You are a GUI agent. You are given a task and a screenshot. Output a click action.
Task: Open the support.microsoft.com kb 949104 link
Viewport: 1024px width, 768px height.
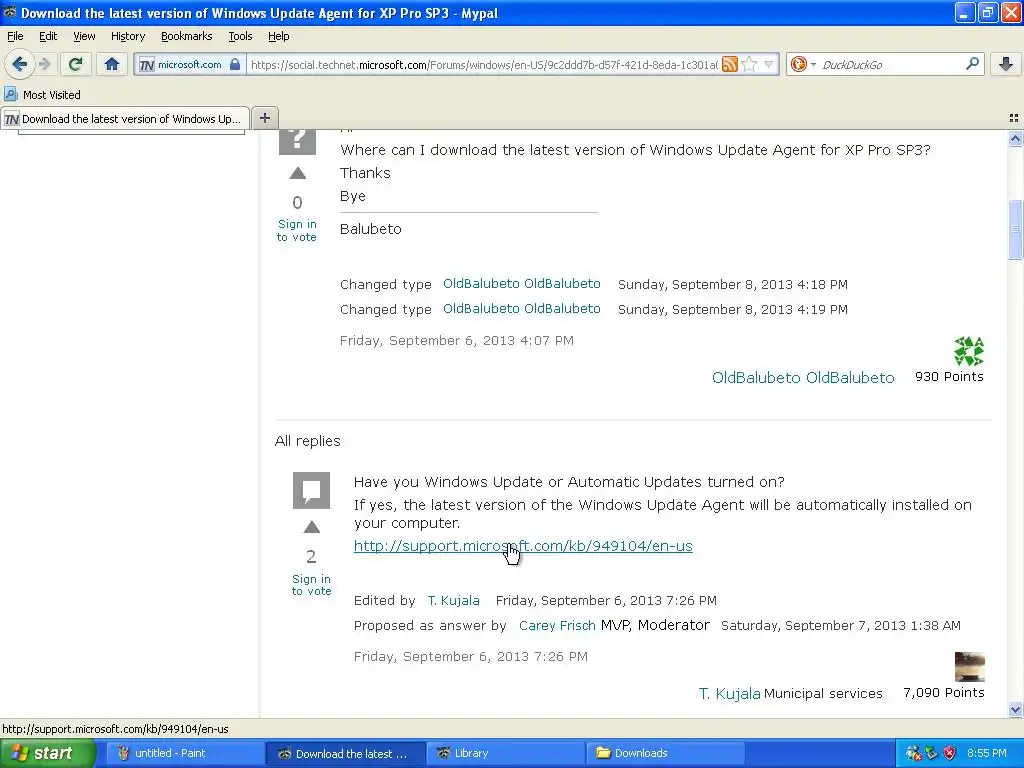point(523,546)
